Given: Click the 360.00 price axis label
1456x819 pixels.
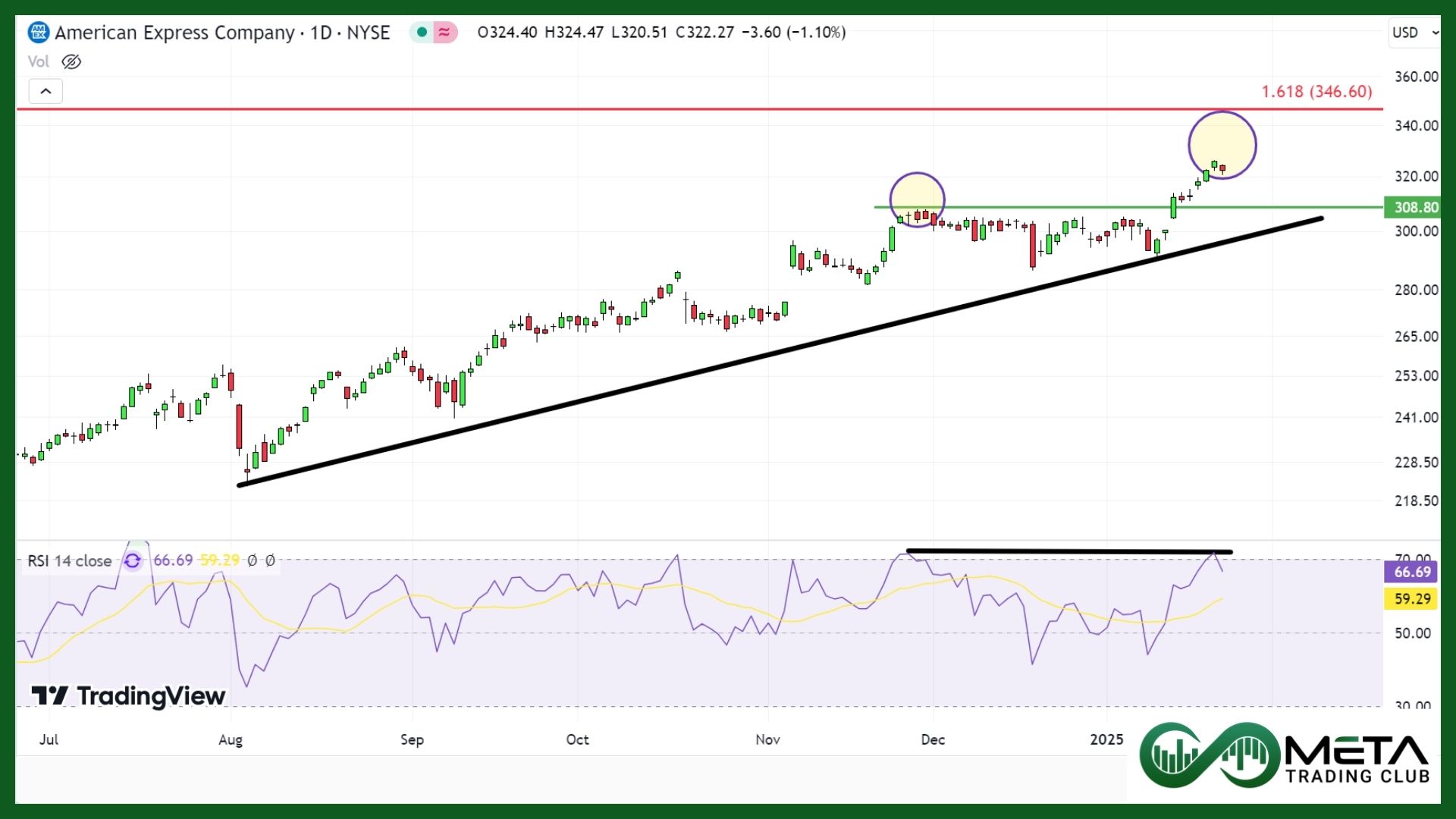Looking at the screenshot, I should (1416, 77).
